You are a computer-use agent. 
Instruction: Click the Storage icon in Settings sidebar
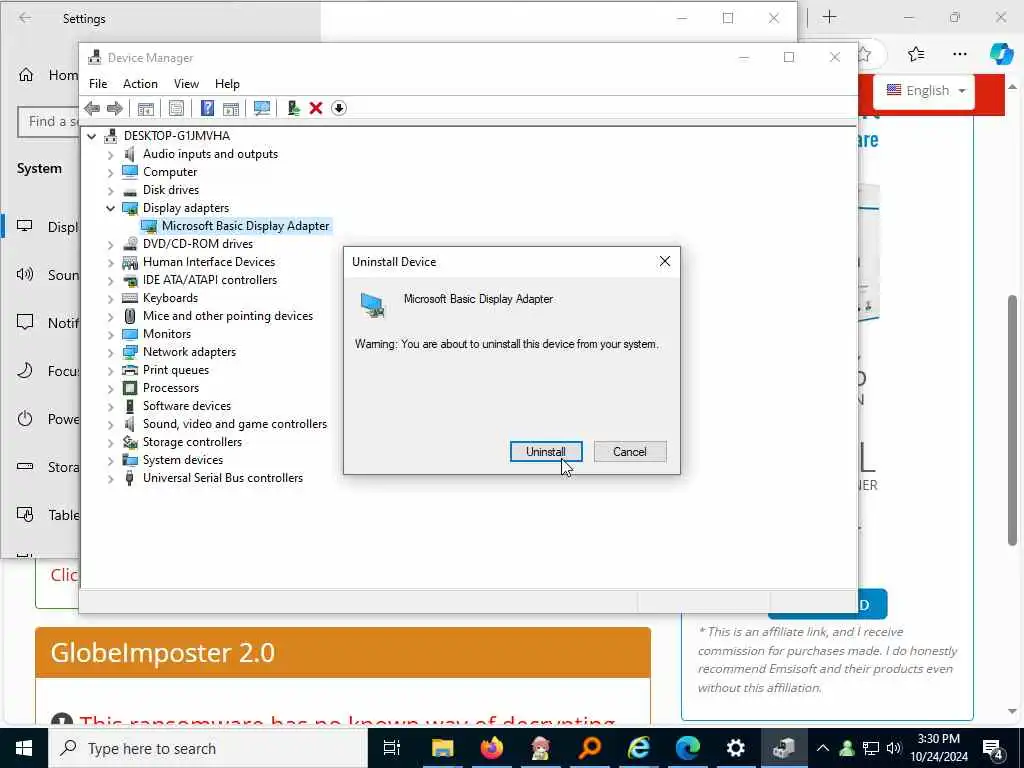(x=25, y=466)
